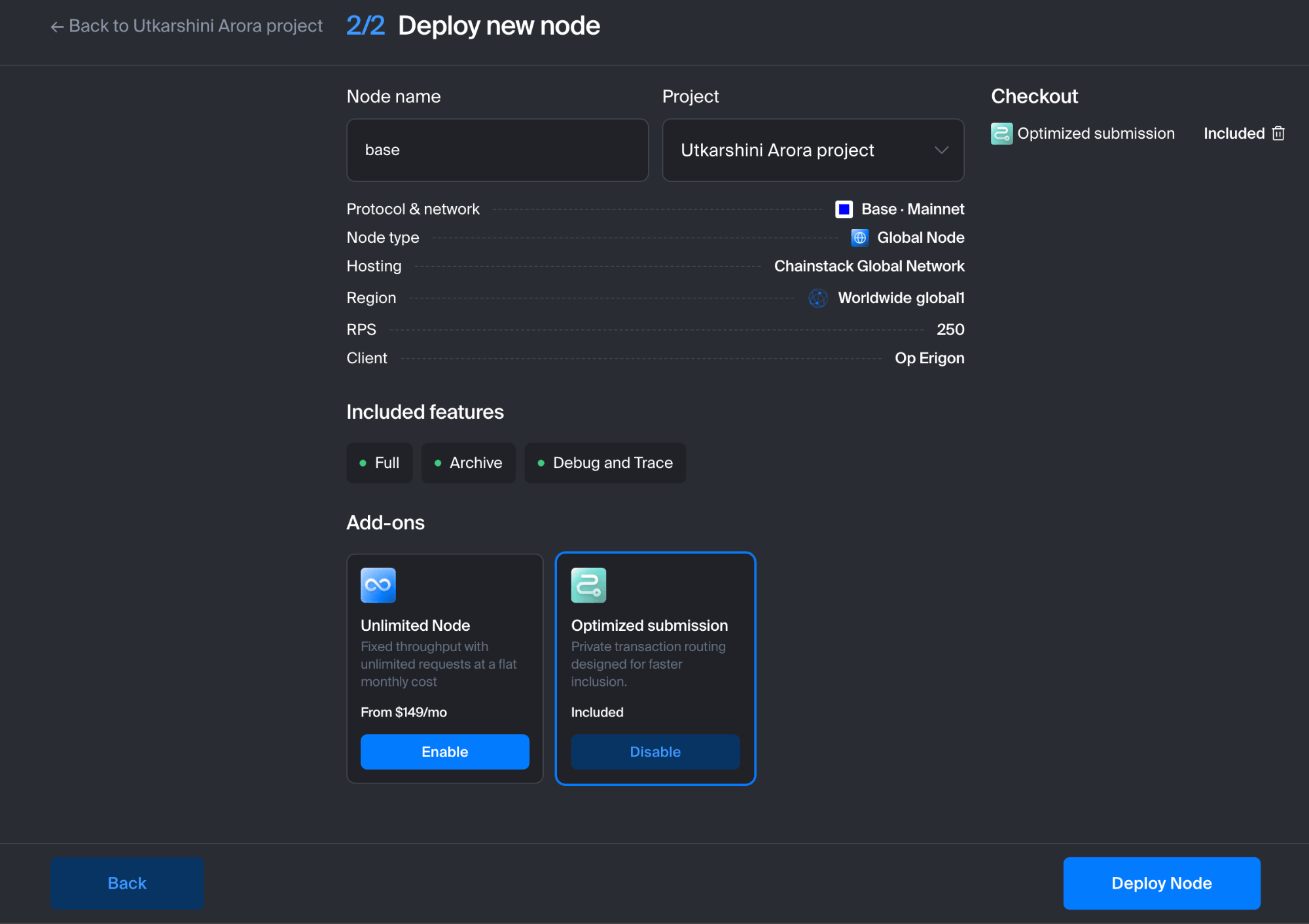The width and height of the screenshot is (1309, 924).
Task: Click the Base · Mainnet value text
Action: [x=913, y=209]
